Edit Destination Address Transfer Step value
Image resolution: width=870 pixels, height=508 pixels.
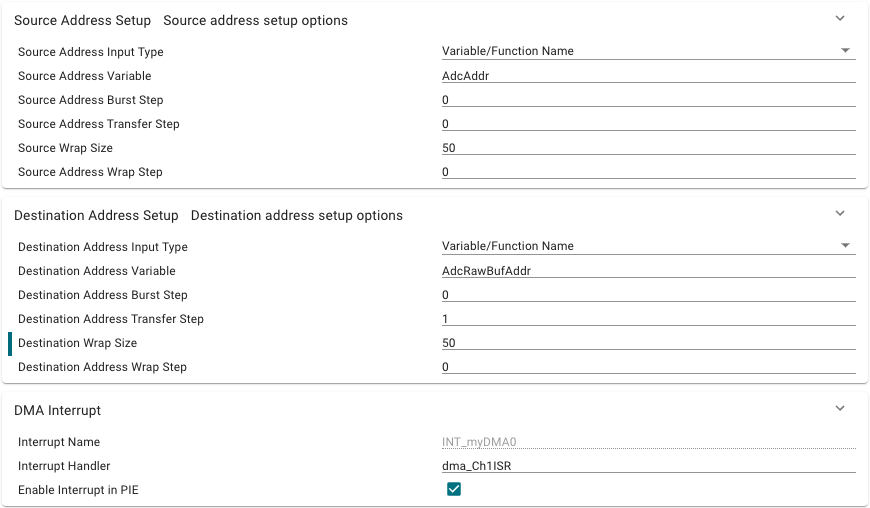coord(648,318)
